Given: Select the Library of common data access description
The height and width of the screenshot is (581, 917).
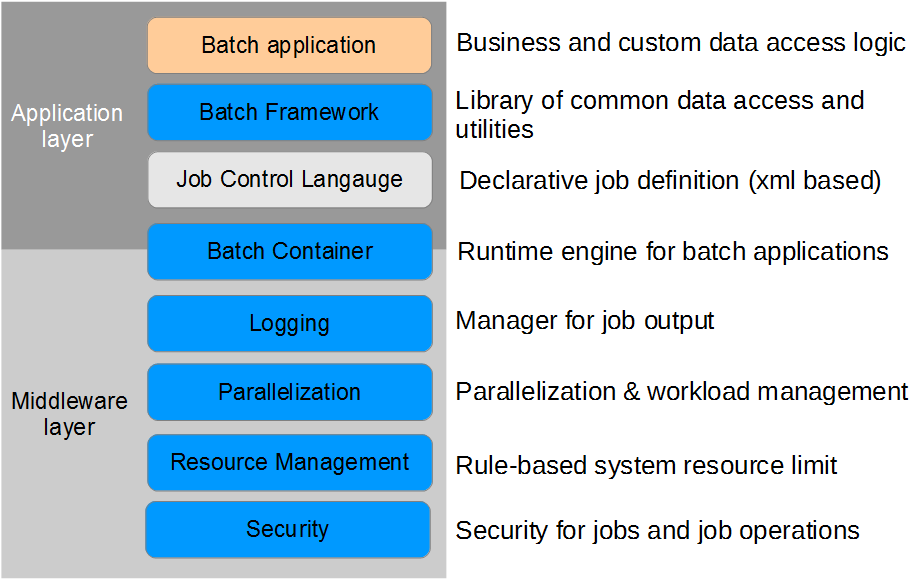Looking at the screenshot, I should pos(660,115).
